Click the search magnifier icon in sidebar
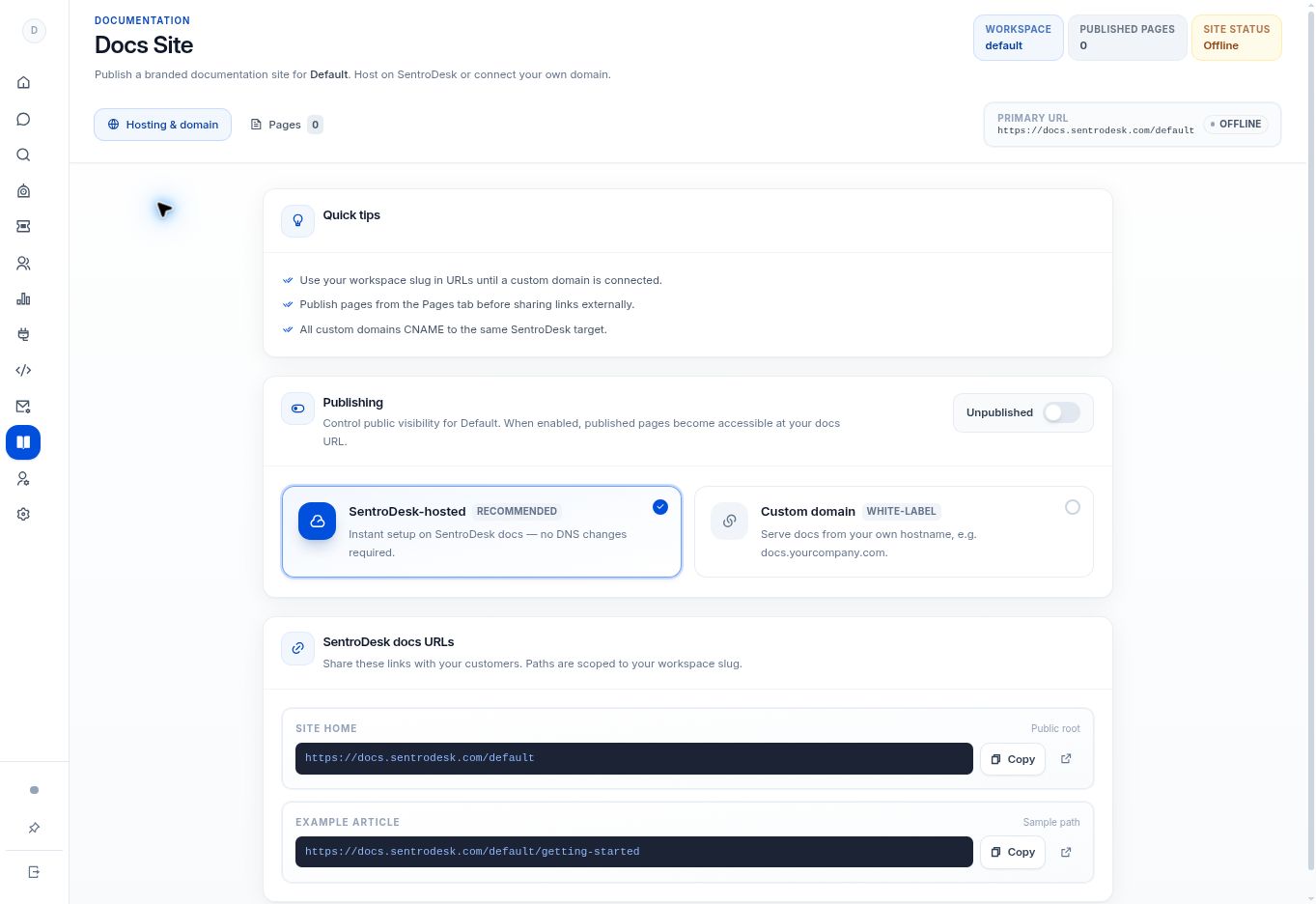 (23, 155)
